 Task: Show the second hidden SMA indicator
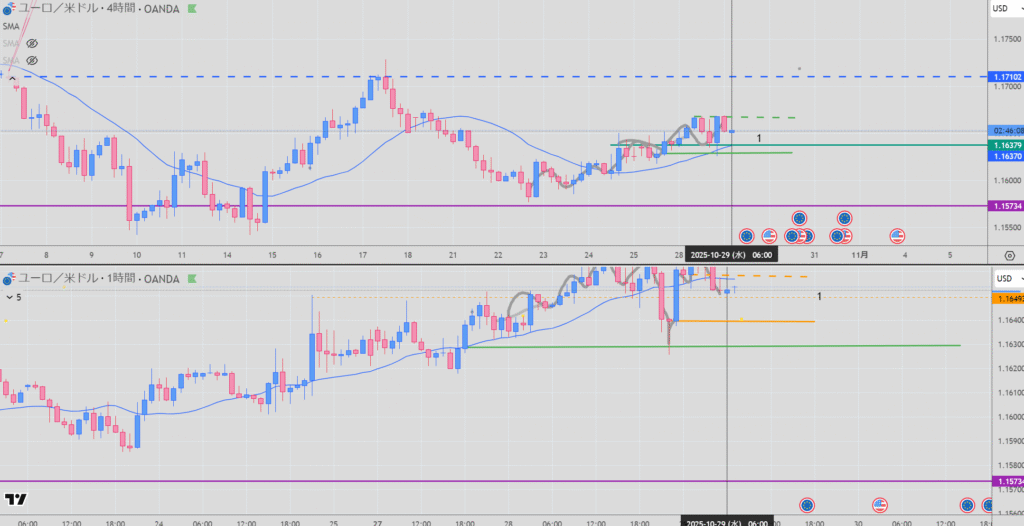tap(32, 44)
